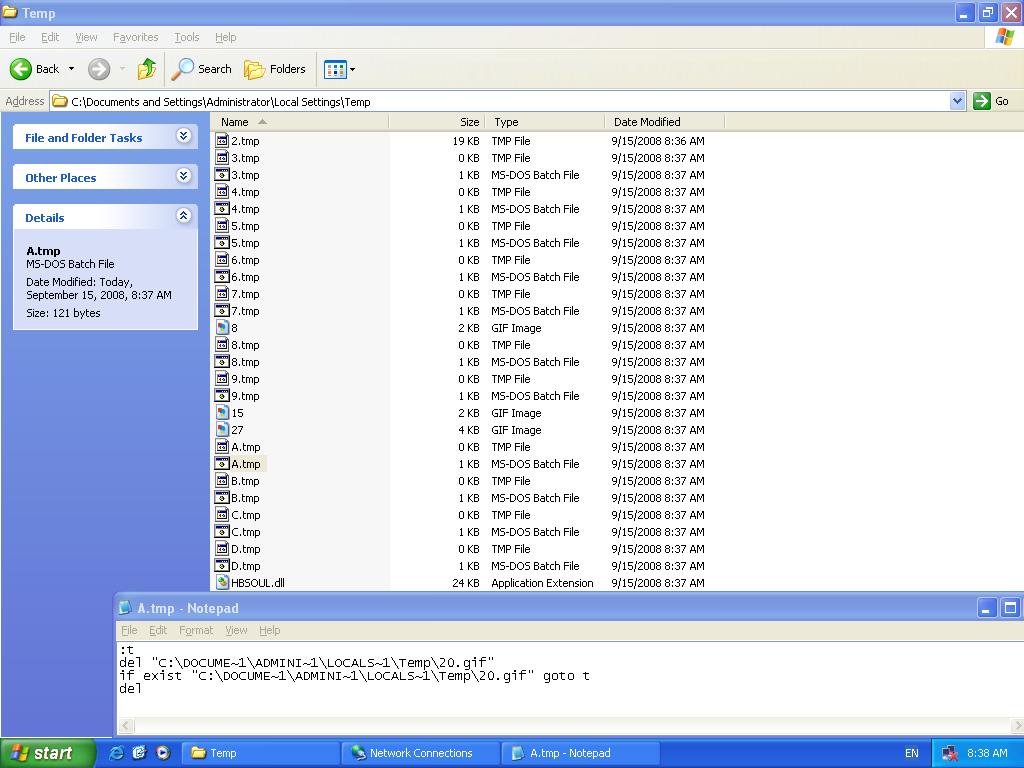Click the network connection tray icon
The width and height of the screenshot is (1024, 768).
click(x=950, y=754)
